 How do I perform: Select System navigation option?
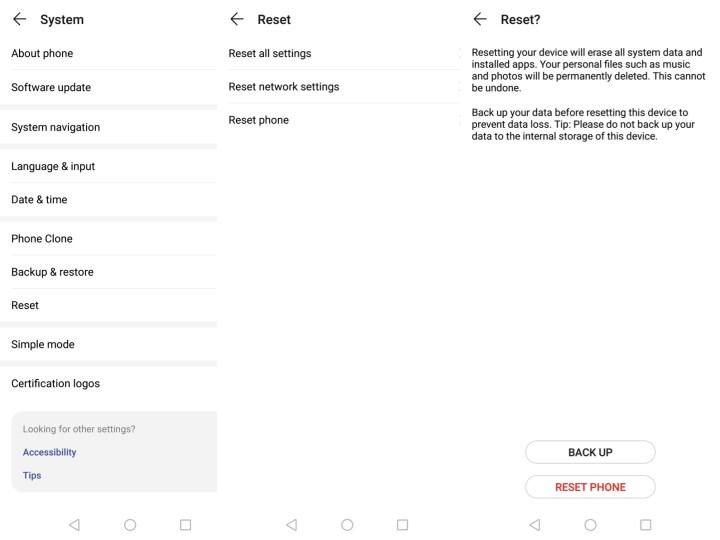(x=56, y=127)
